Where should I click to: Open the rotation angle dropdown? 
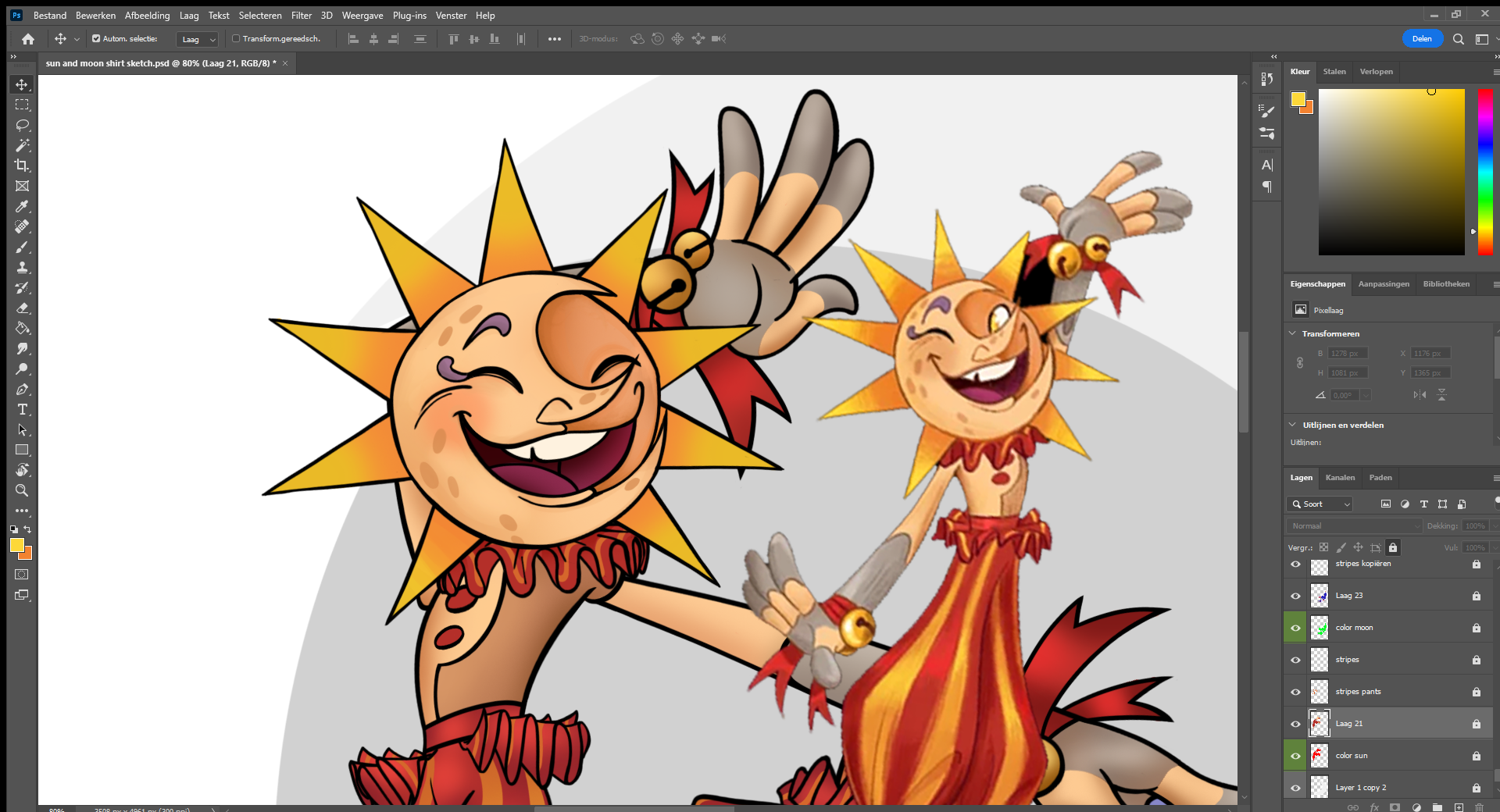pos(1366,395)
